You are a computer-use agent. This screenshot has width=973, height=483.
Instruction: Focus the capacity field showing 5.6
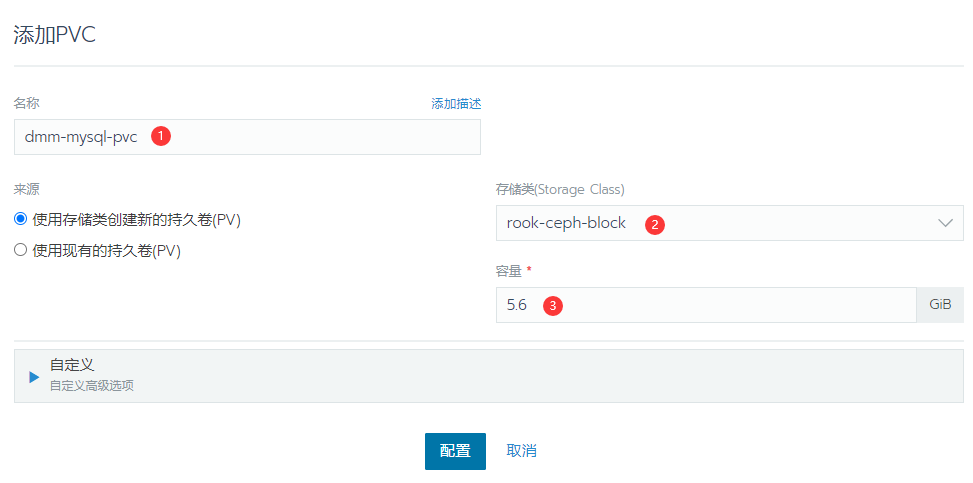point(706,305)
